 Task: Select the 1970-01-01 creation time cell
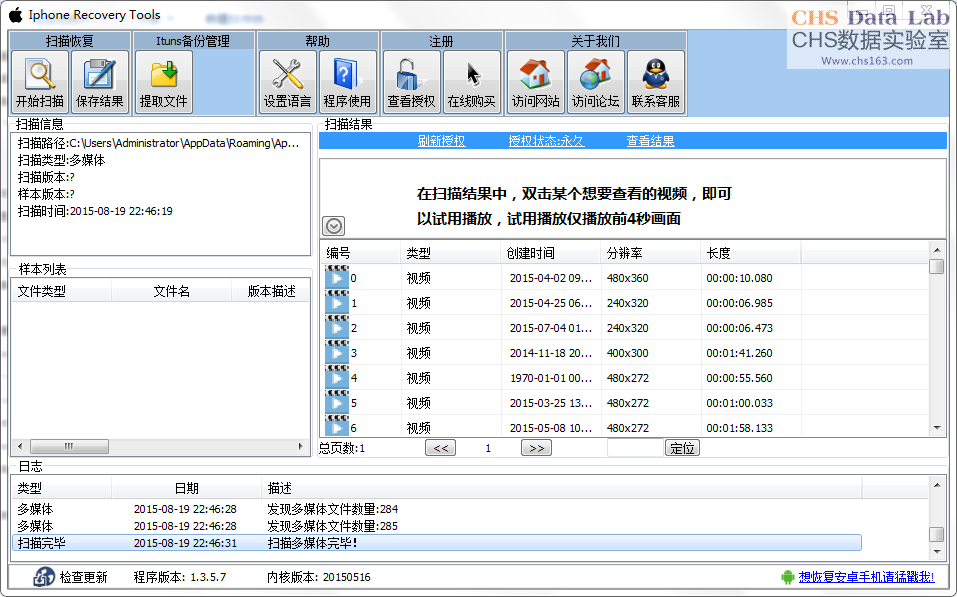(x=551, y=378)
